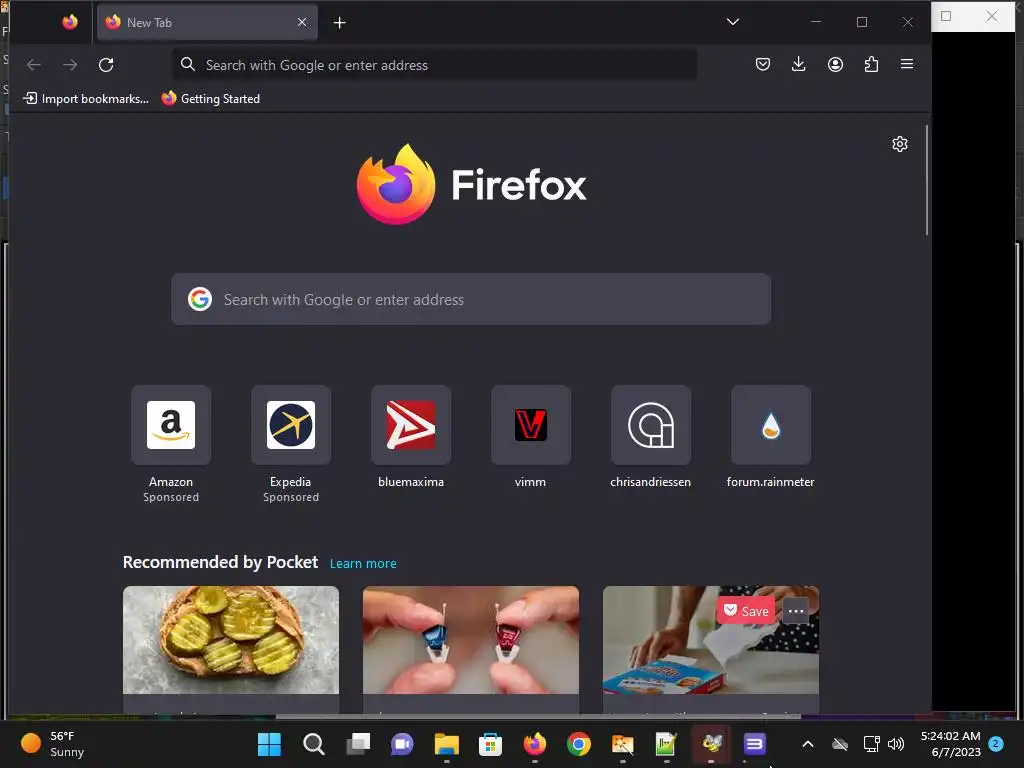The image size is (1024, 768).
Task: Open the clock and date panel
Action: point(950,744)
